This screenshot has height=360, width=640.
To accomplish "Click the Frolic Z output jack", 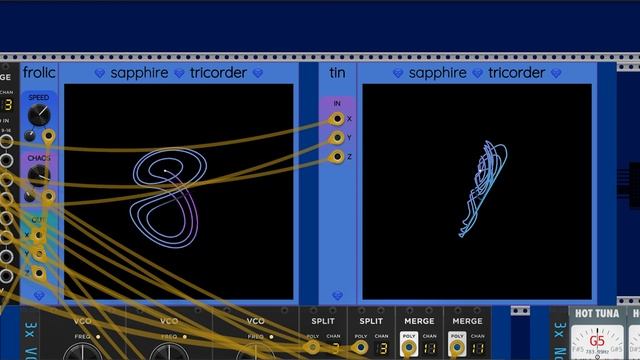I will 39,273.
